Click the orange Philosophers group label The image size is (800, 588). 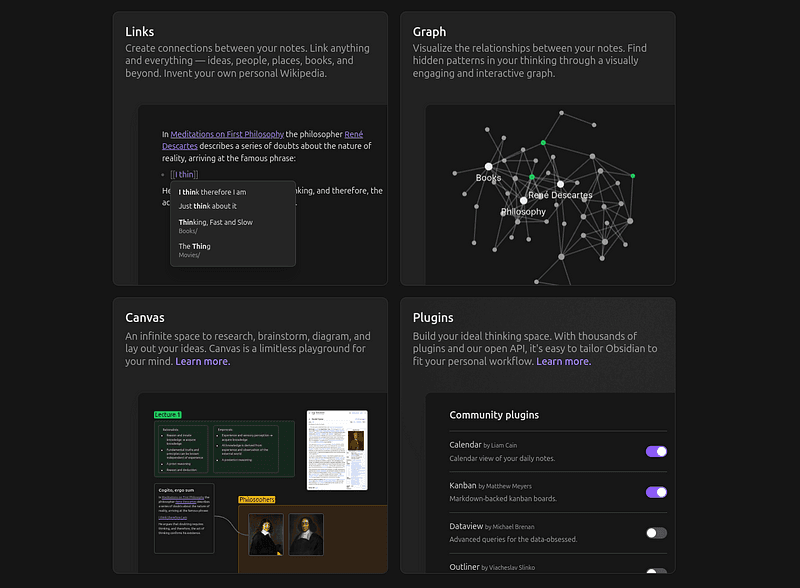[x=256, y=499]
